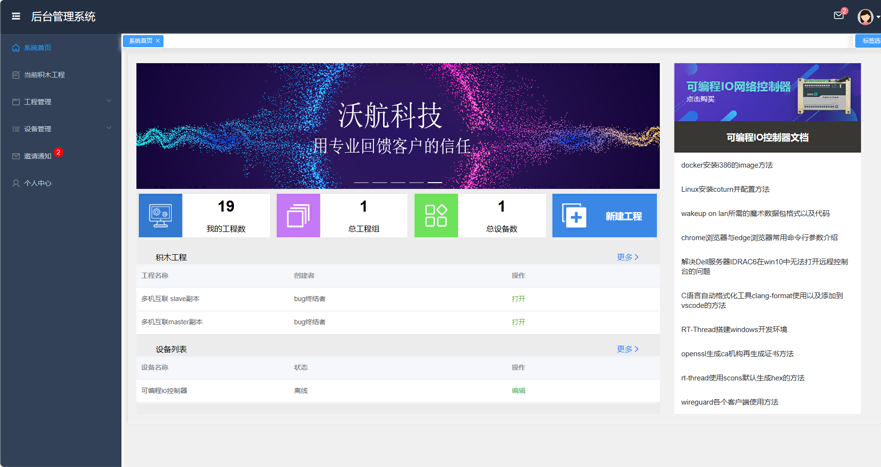Click 更多 in the 积木工程 section
Screen dimensions: 881x467
pyautogui.click(x=627, y=257)
